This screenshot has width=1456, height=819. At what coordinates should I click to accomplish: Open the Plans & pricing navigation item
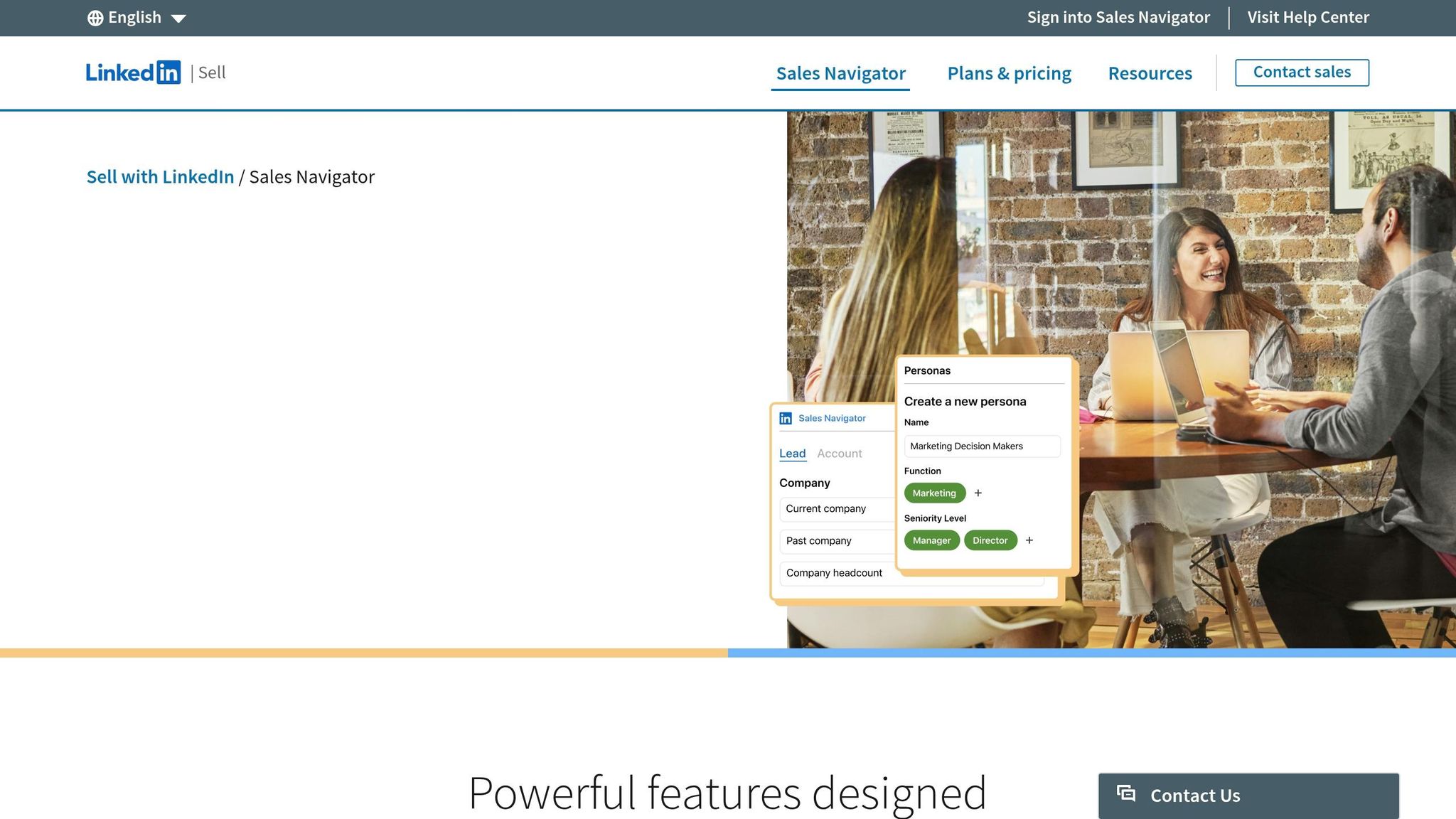1009,73
